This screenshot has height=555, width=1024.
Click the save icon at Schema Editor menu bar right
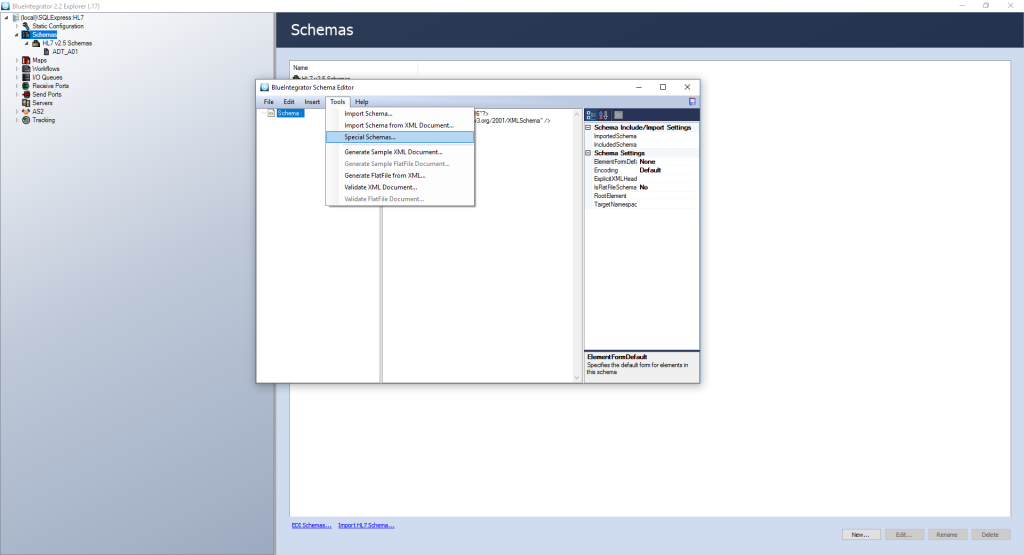692,102
